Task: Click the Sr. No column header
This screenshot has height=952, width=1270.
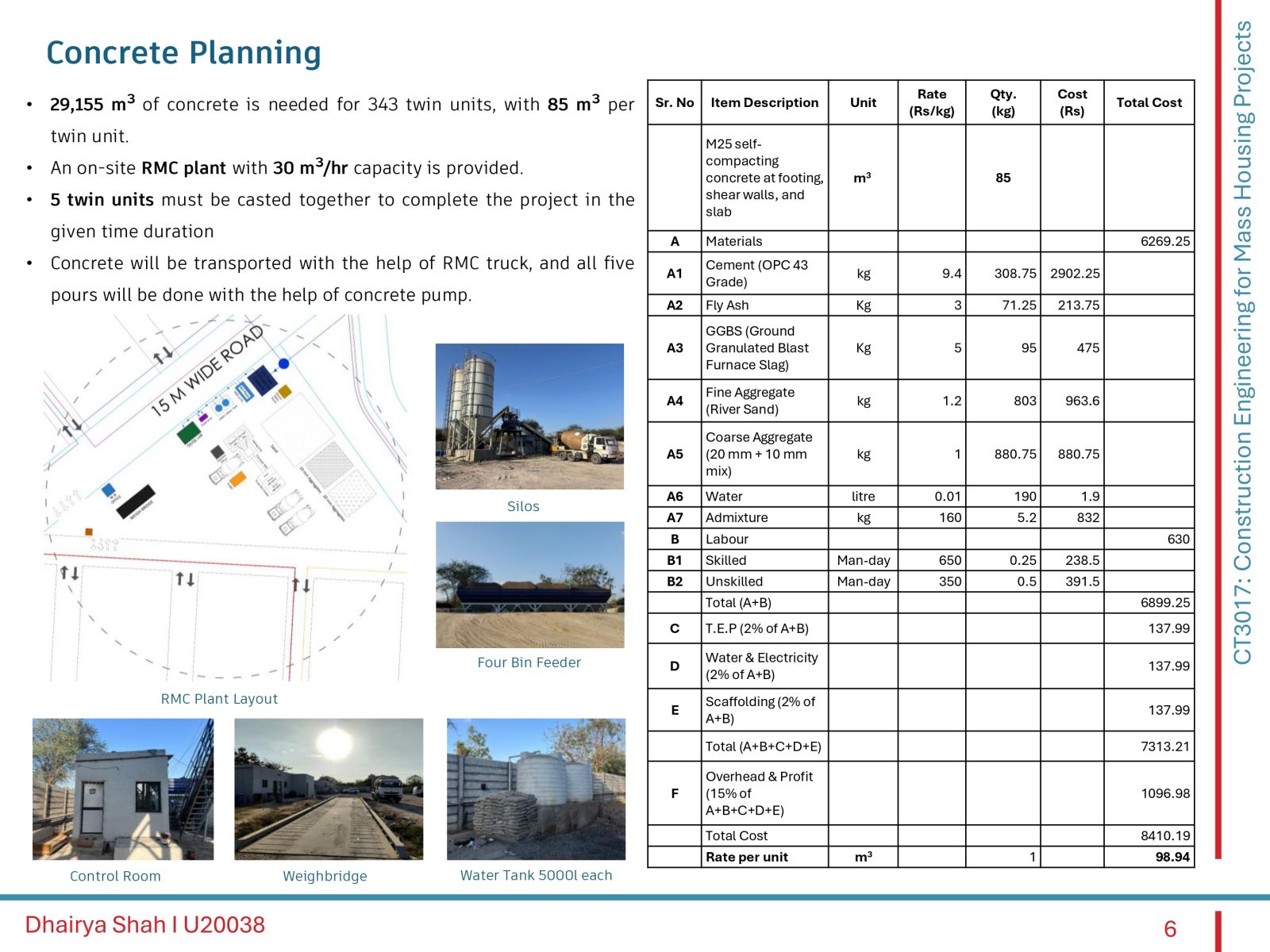Action: point(675,102)
